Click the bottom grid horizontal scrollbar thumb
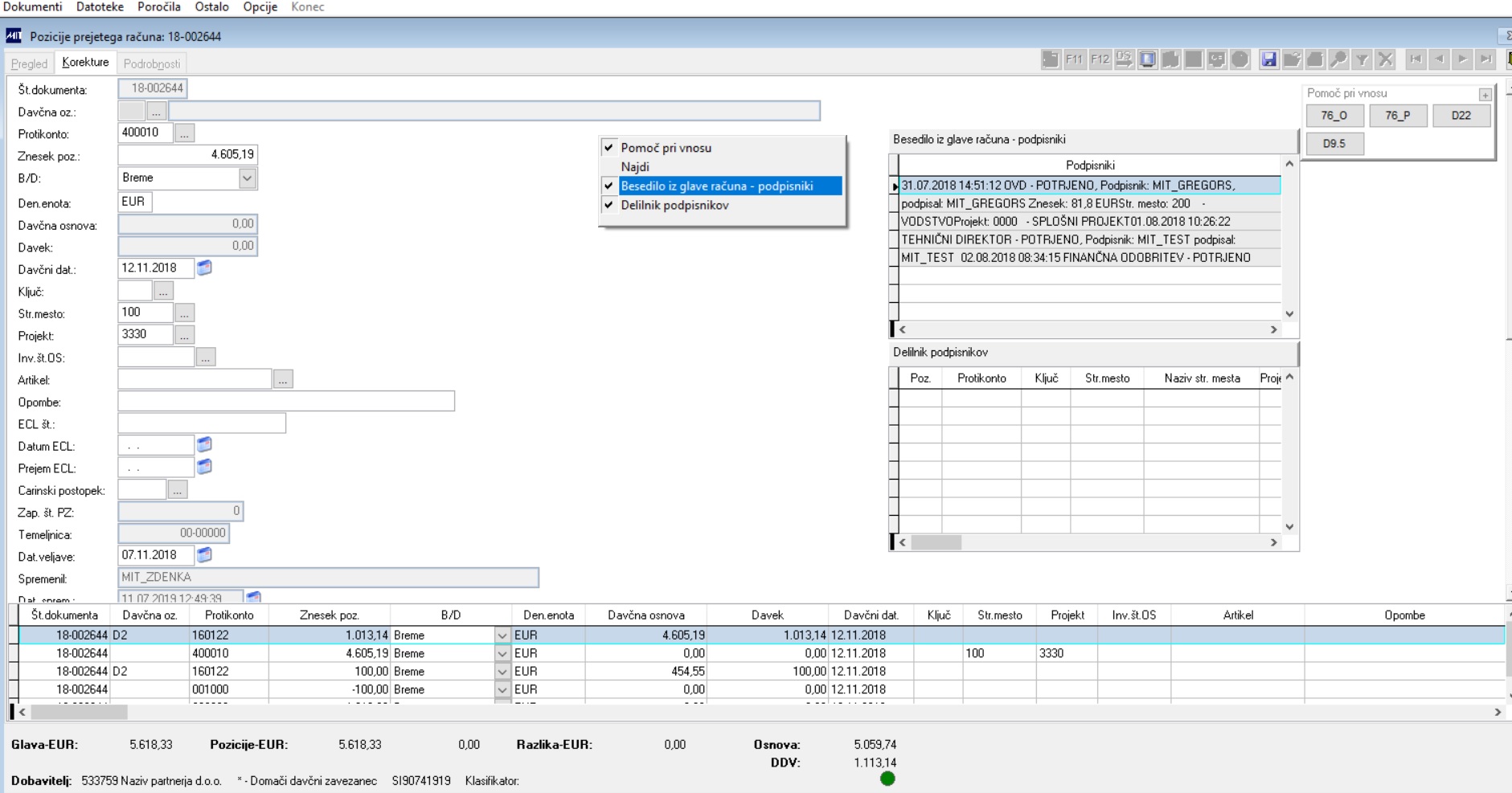Screen dimensions: 1512x793 coord(79,712)
